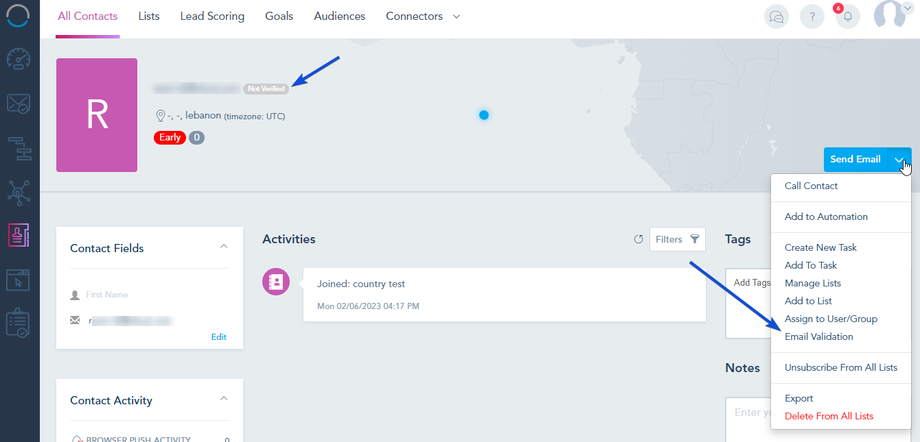
Task: Click the Edit link in Contact Fields
Action: (x=218, y=337)
